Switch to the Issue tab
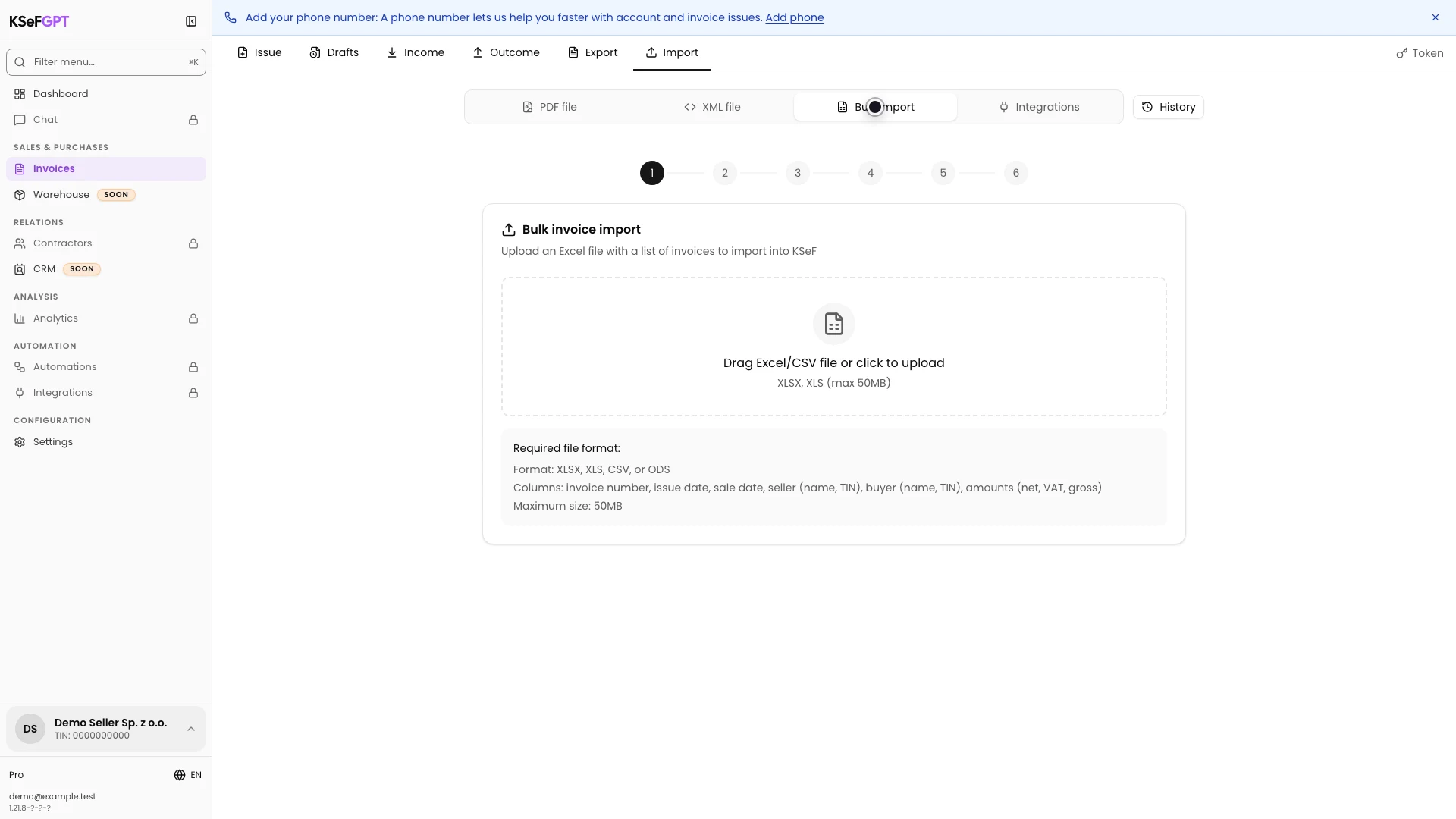This screenshot has width=1456, height=819. (x=259, y=52)
